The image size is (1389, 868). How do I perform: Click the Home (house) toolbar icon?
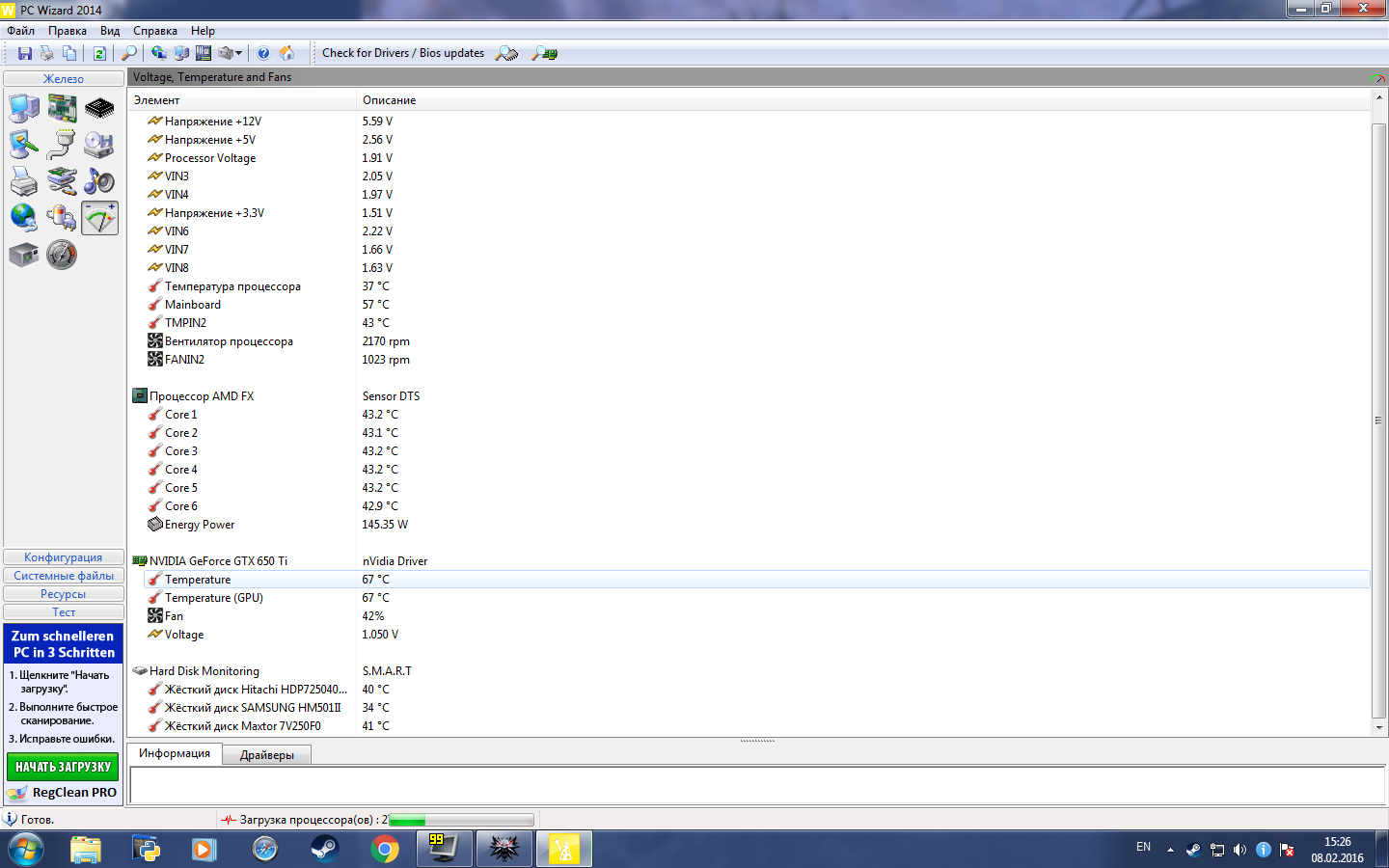(286, 53)
